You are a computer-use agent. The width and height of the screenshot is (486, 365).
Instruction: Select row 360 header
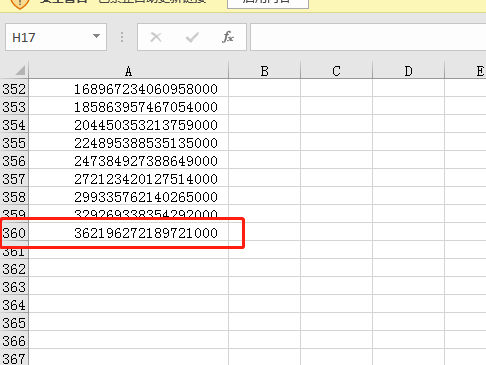point(14,233)
